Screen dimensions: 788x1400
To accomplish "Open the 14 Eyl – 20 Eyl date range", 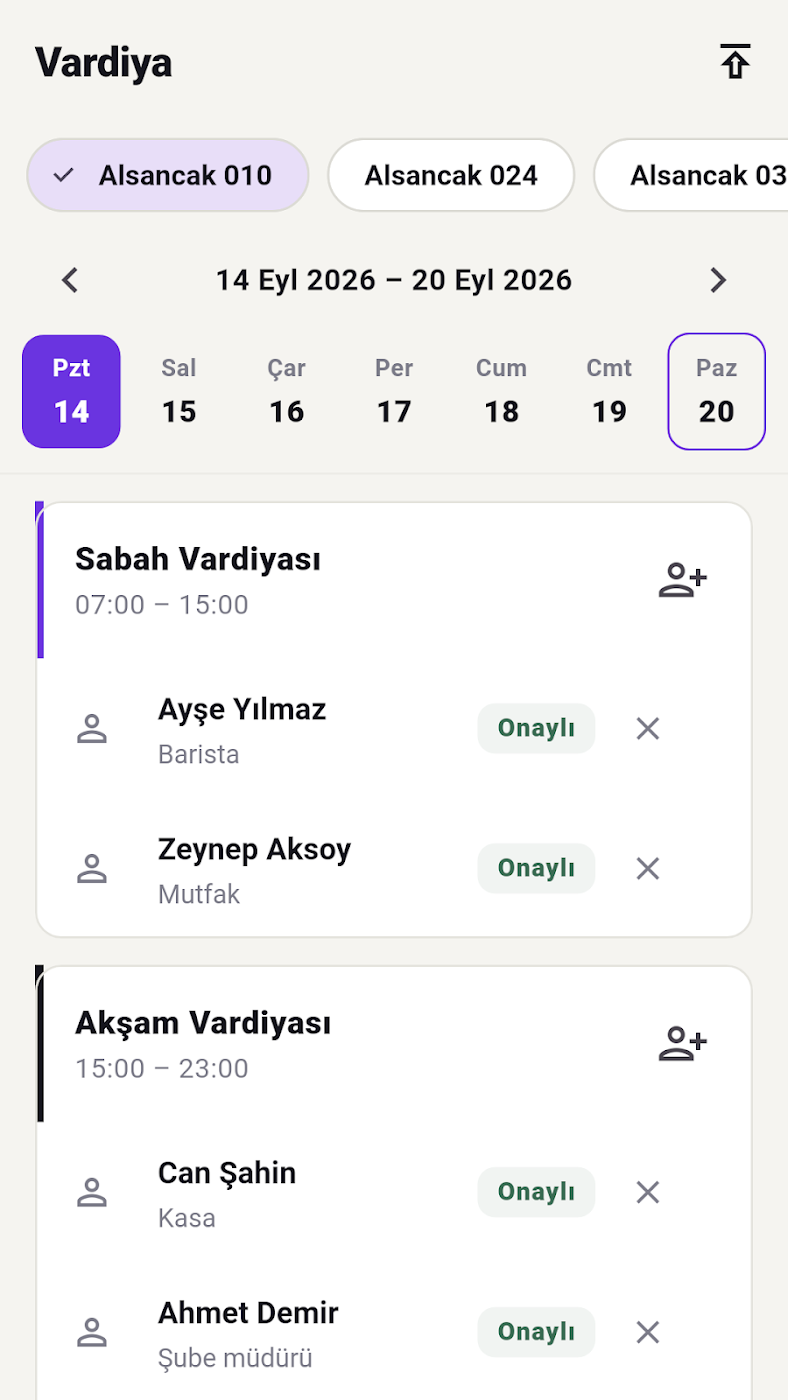I will [394, 280].
